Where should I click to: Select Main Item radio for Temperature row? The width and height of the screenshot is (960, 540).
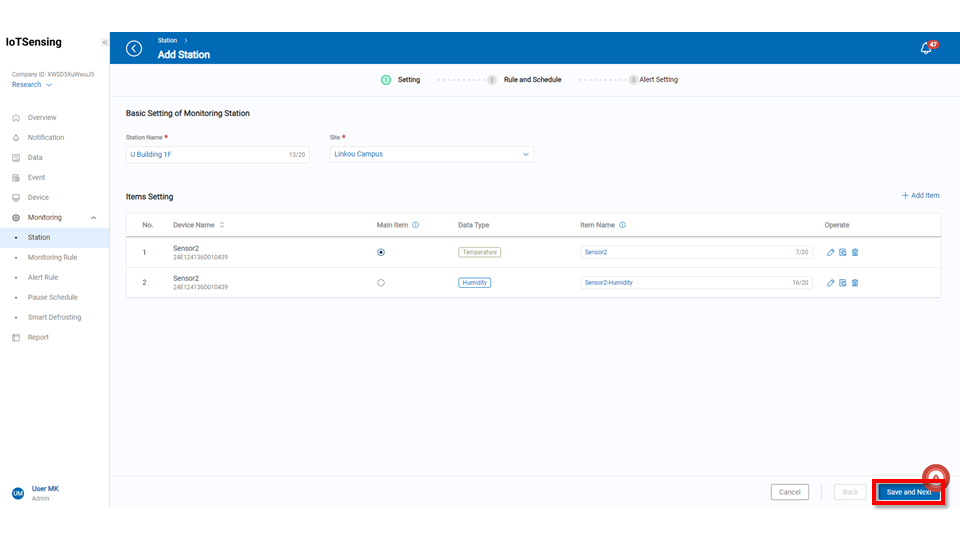click(x=381, y=253)
